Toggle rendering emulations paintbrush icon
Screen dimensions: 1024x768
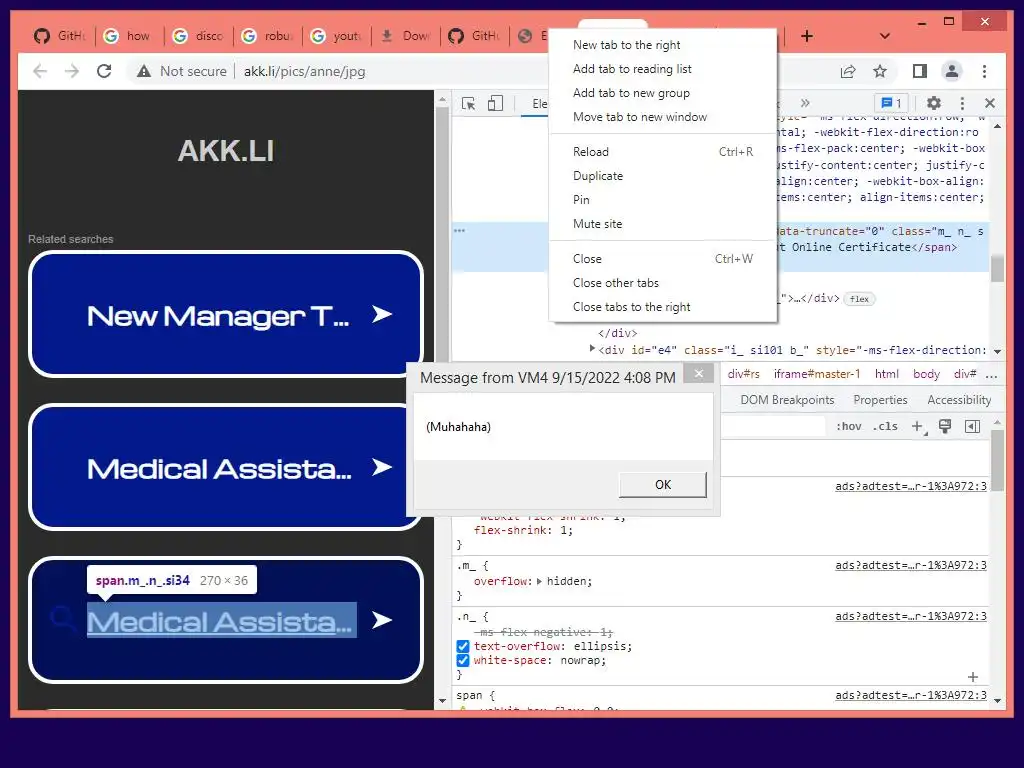(944, 426)
